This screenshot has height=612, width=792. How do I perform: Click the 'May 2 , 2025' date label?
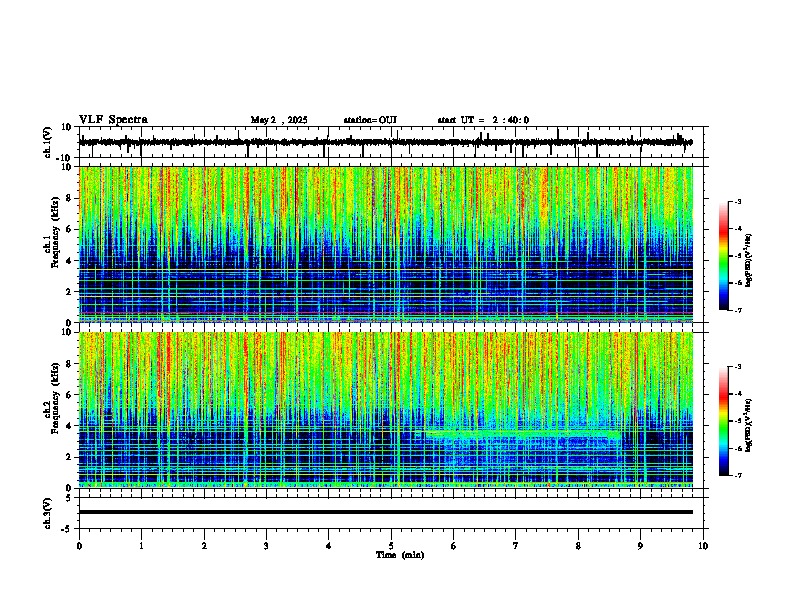(279, 120)
